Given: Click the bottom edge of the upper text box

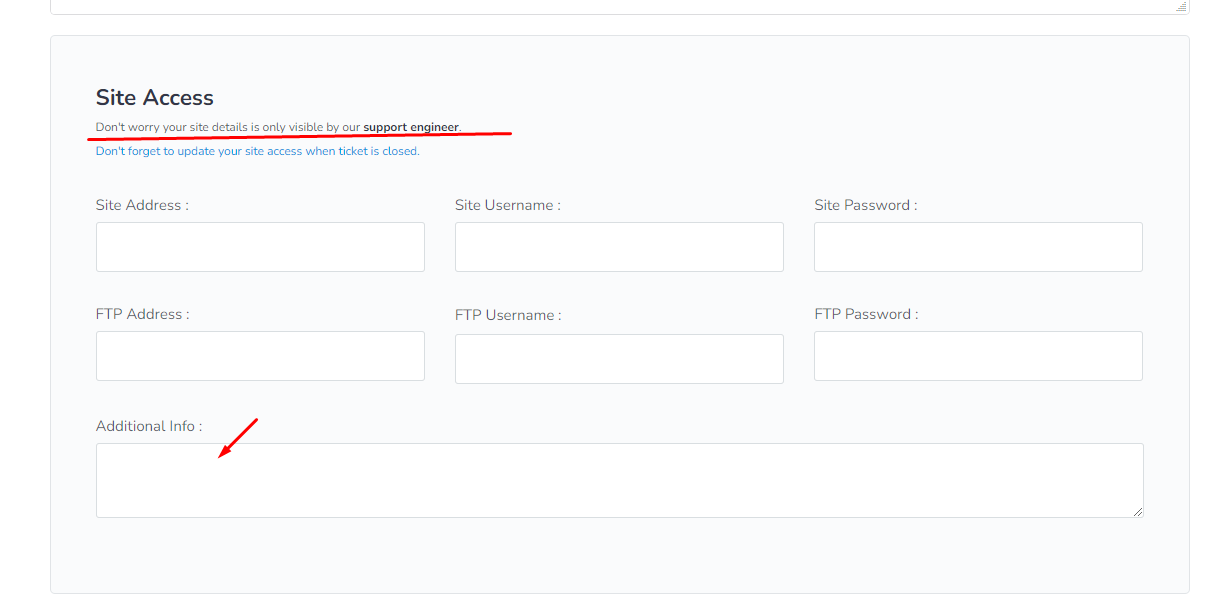Looking at the screenshot, I should [620, 13].
